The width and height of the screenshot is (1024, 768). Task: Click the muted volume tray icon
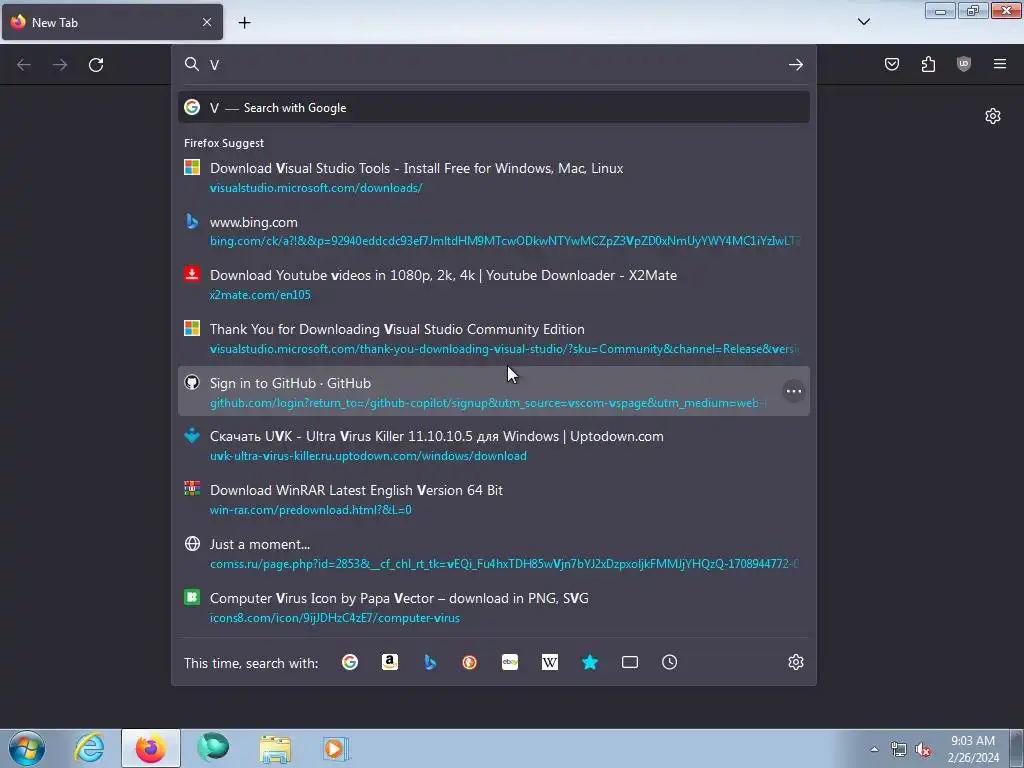(923, 749)
